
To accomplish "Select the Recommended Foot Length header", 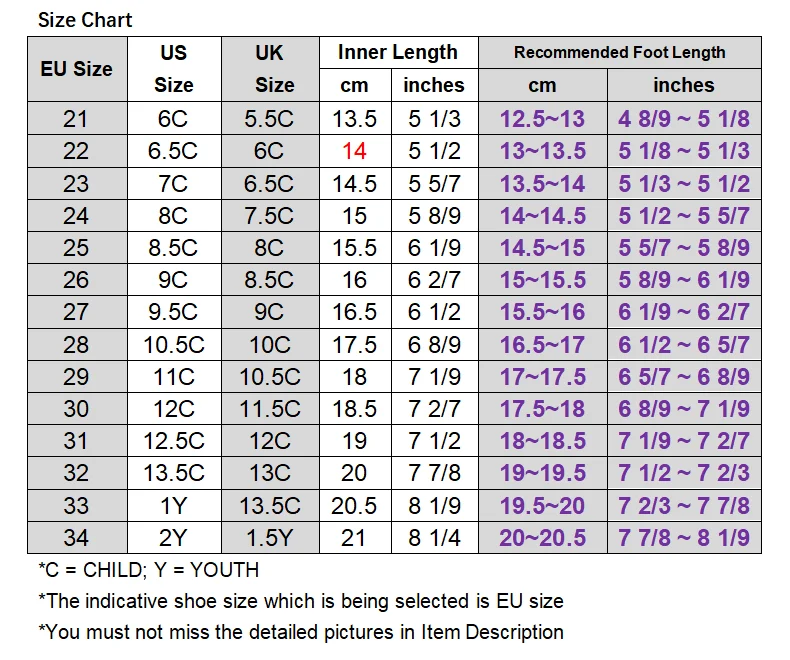I will [619, 53].
